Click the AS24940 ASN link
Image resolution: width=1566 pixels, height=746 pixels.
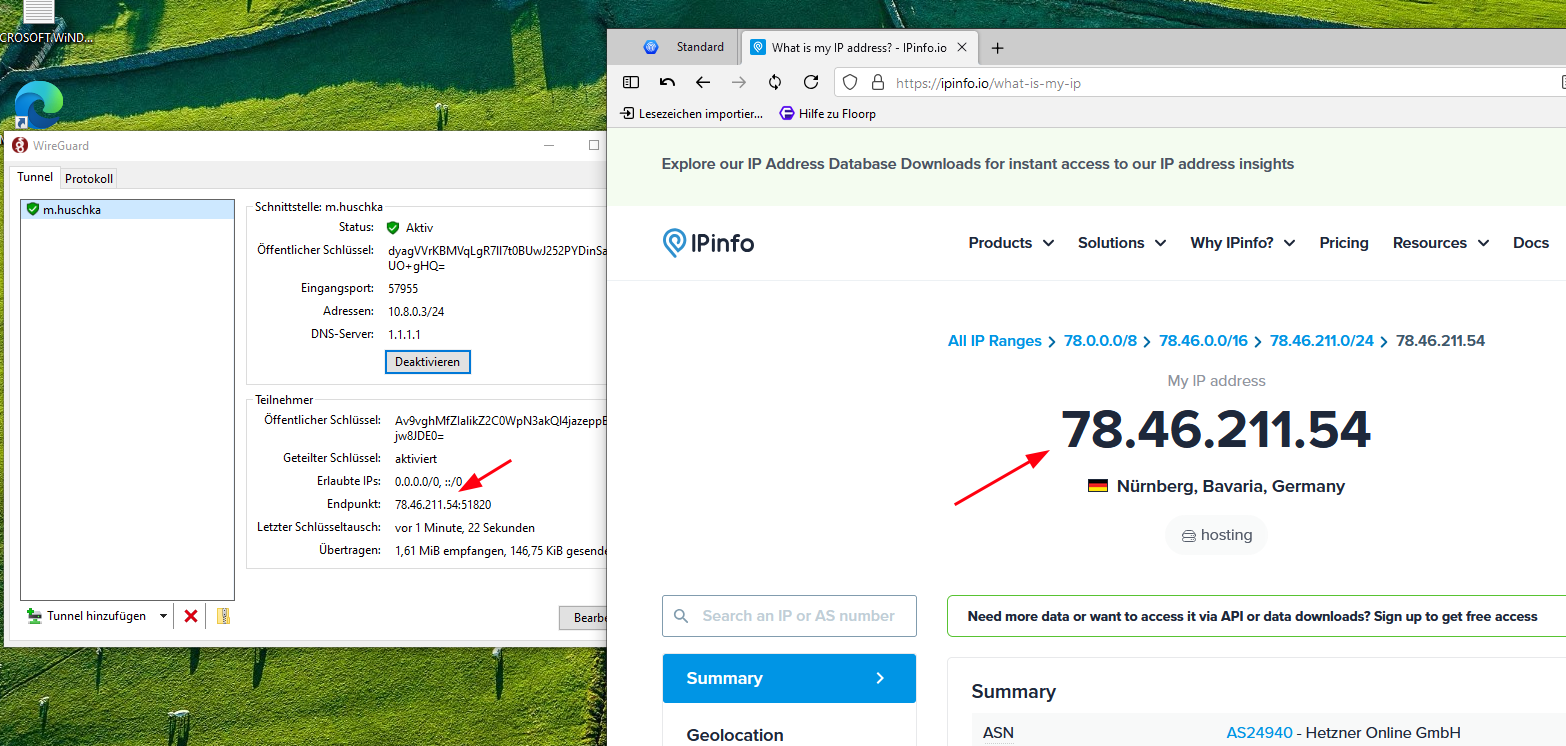click(x=1261, y=733)
